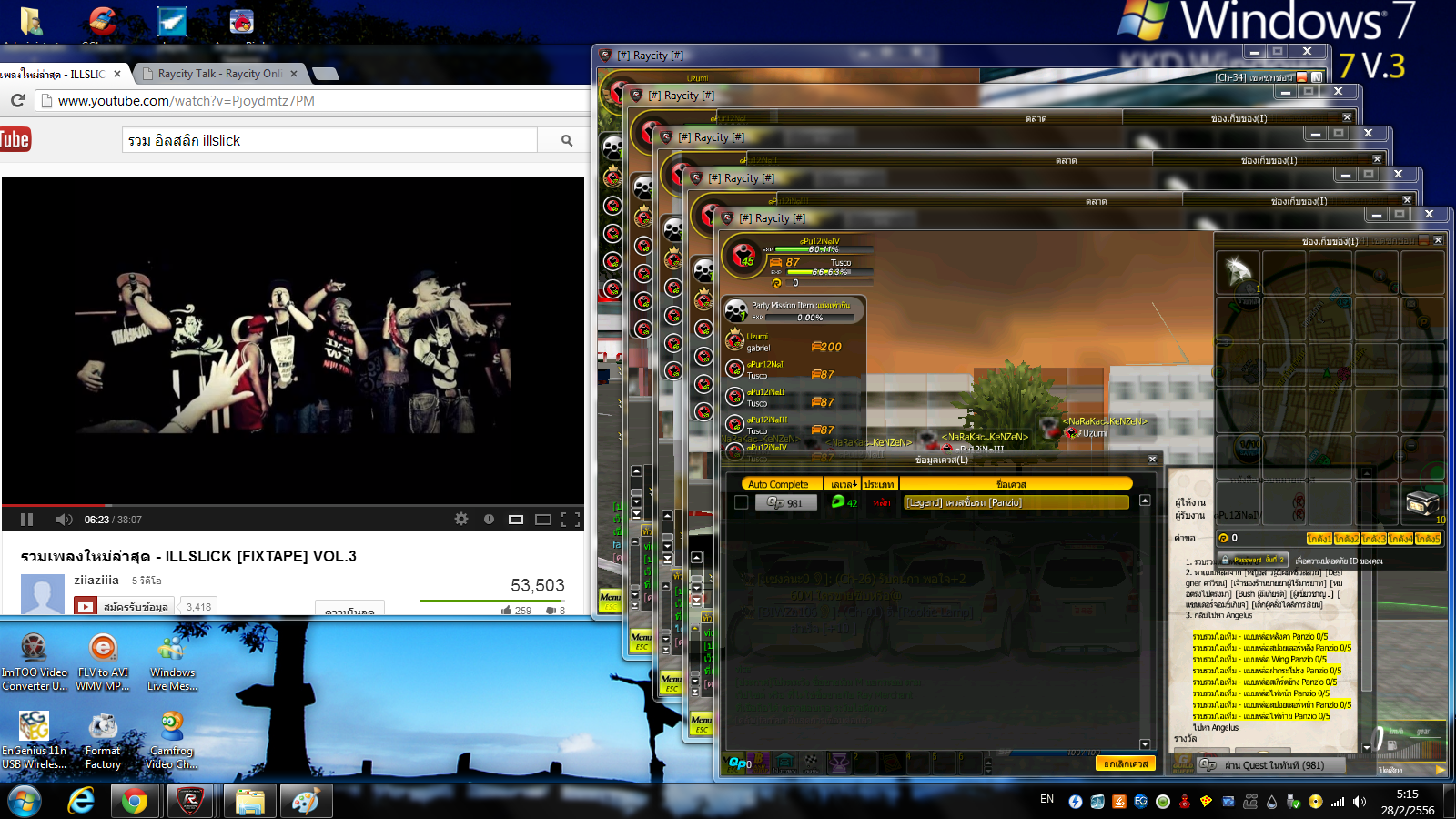Seek along the YouTube progress bar
Image resolution: width=1456 pixels, height=819 pixels.
pos(293,505)
